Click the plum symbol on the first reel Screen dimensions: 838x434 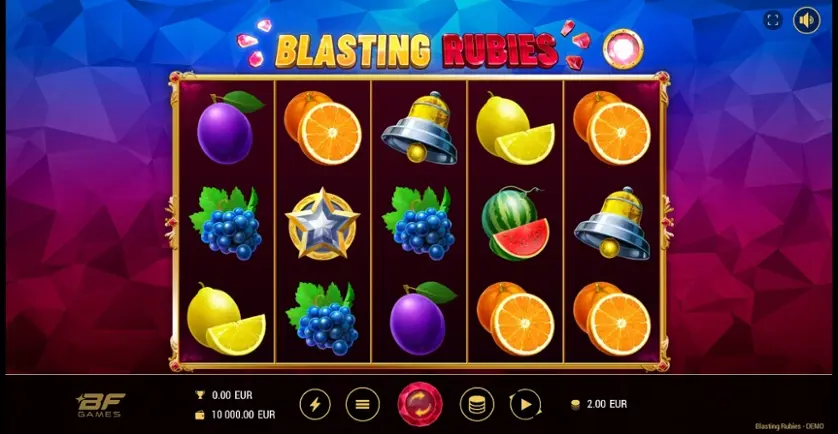click(229, 127)
